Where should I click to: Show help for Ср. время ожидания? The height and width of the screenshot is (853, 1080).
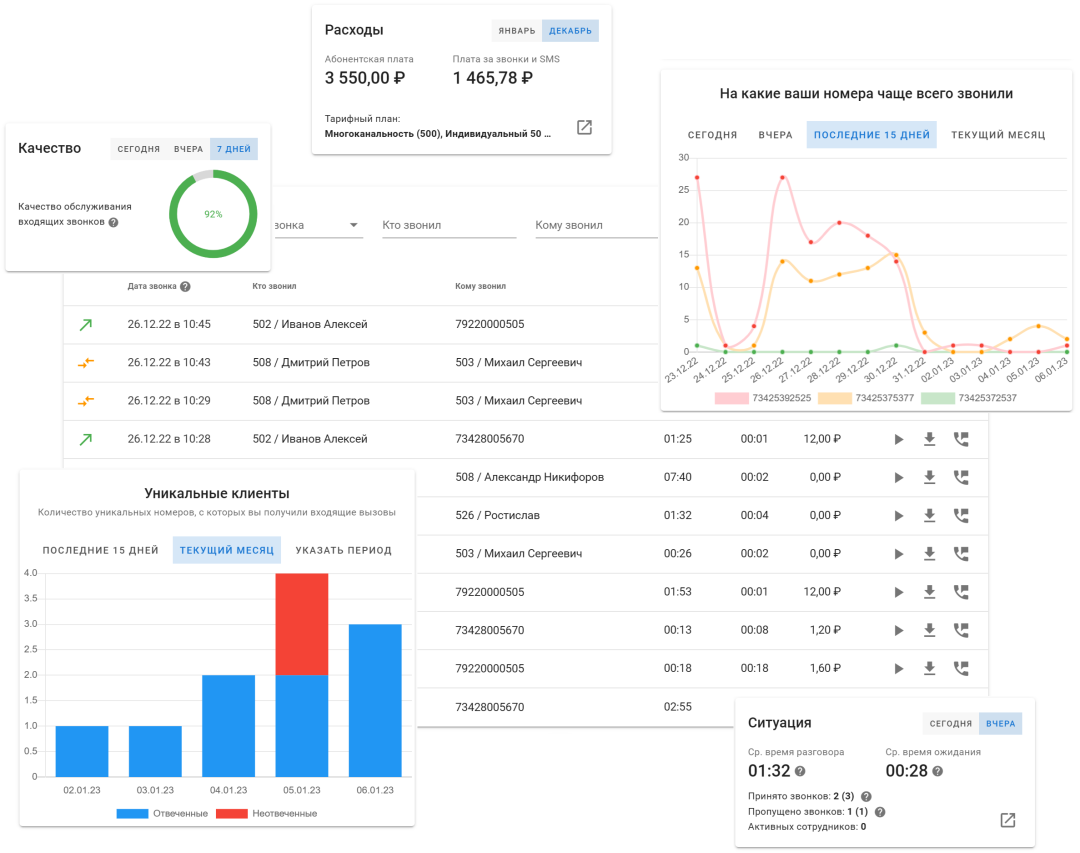(937, 771)
